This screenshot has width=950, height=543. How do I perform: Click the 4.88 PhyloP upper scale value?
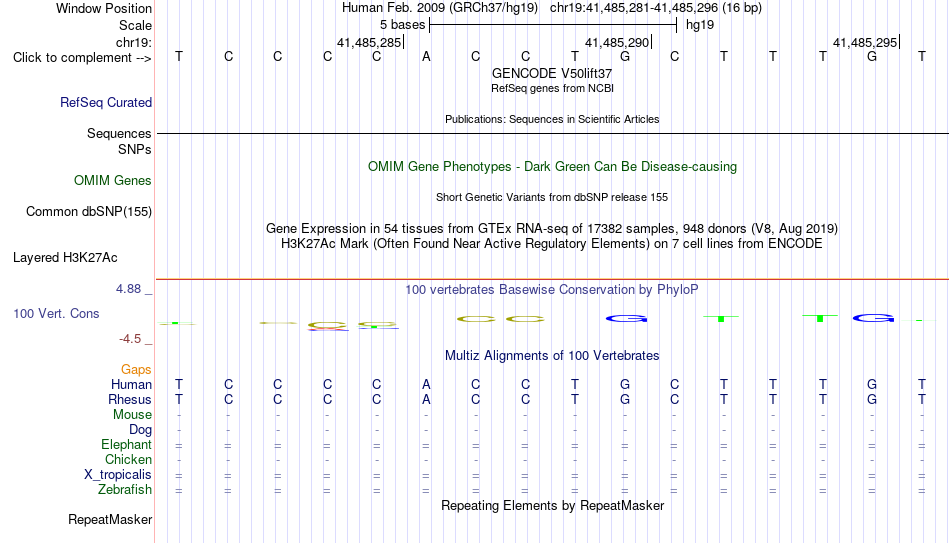tap(128, 289)
